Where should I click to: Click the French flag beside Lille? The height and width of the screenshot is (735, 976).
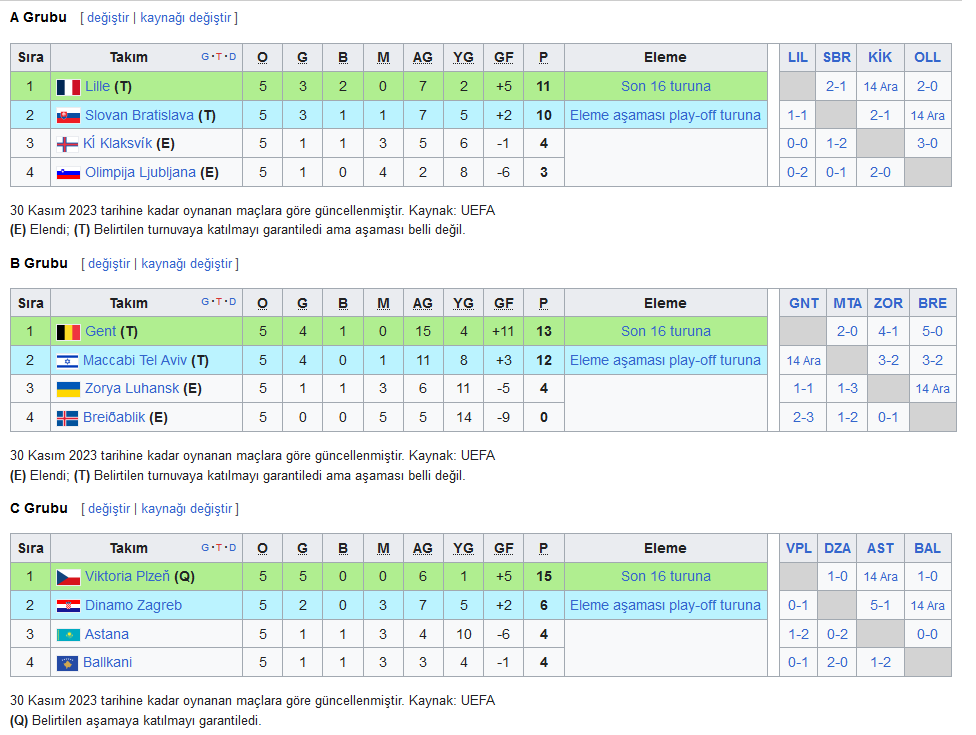coord(68,87)
